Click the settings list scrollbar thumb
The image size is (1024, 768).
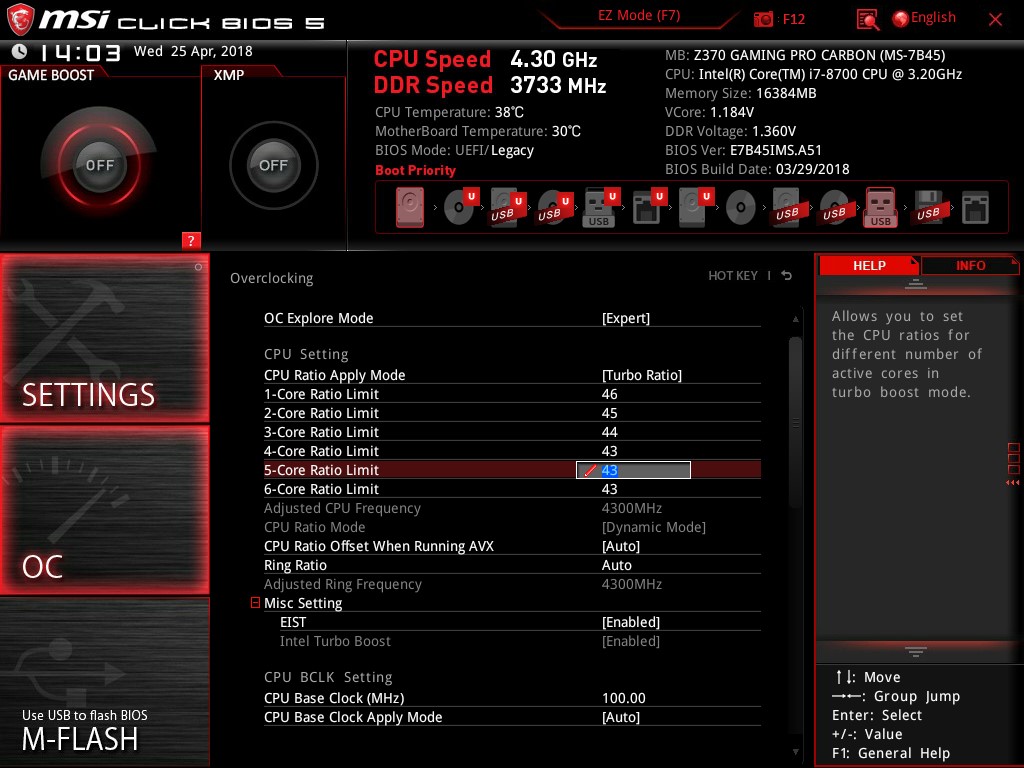point(795,422)
